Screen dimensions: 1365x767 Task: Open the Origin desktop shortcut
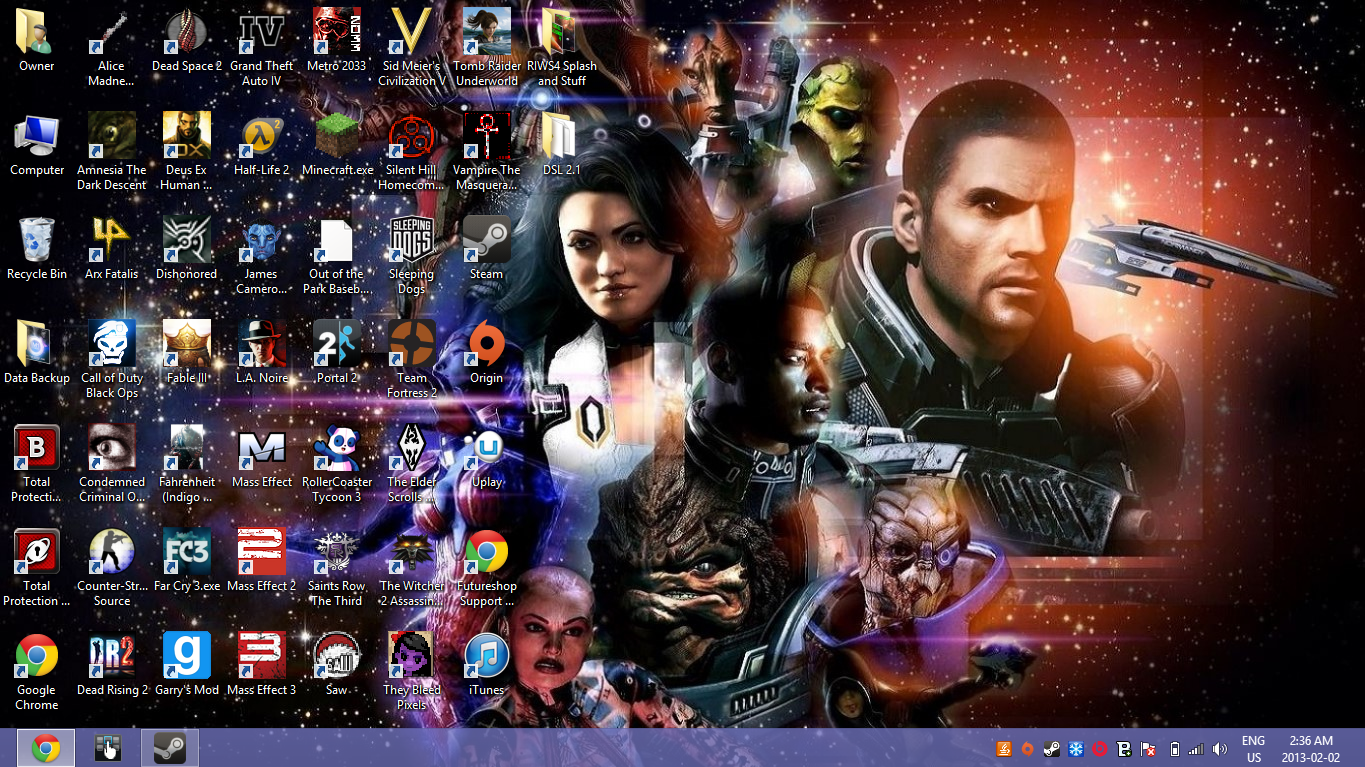[487, 354]
